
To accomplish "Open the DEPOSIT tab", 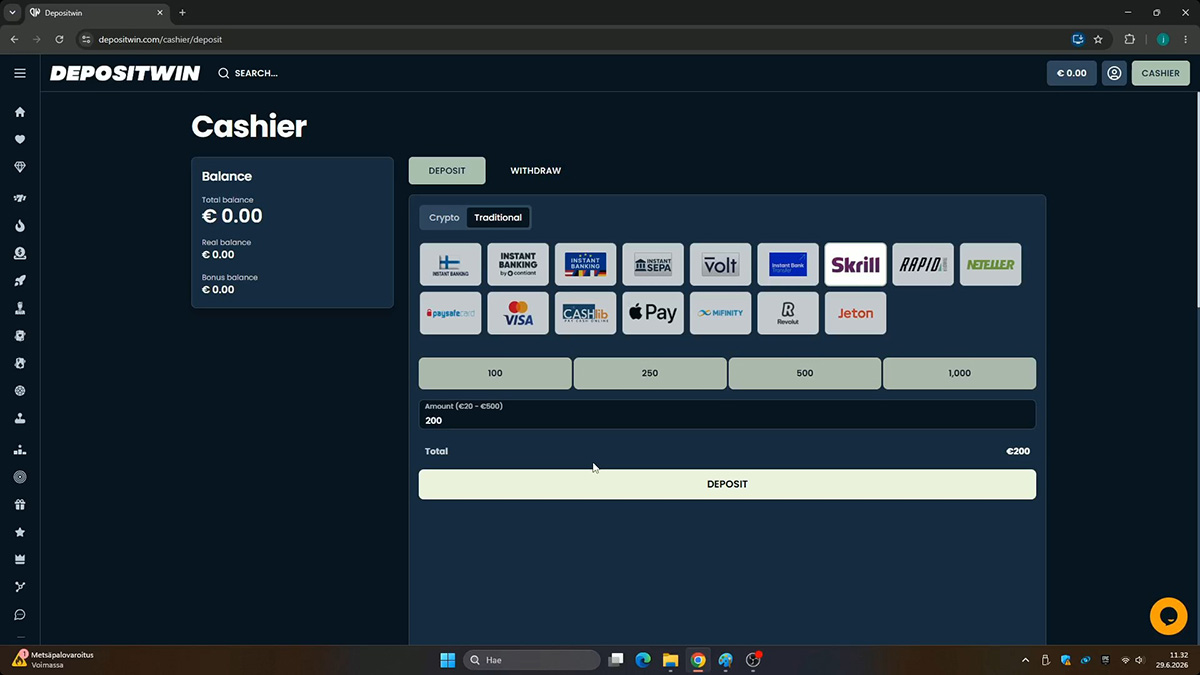I will (447, 171).
